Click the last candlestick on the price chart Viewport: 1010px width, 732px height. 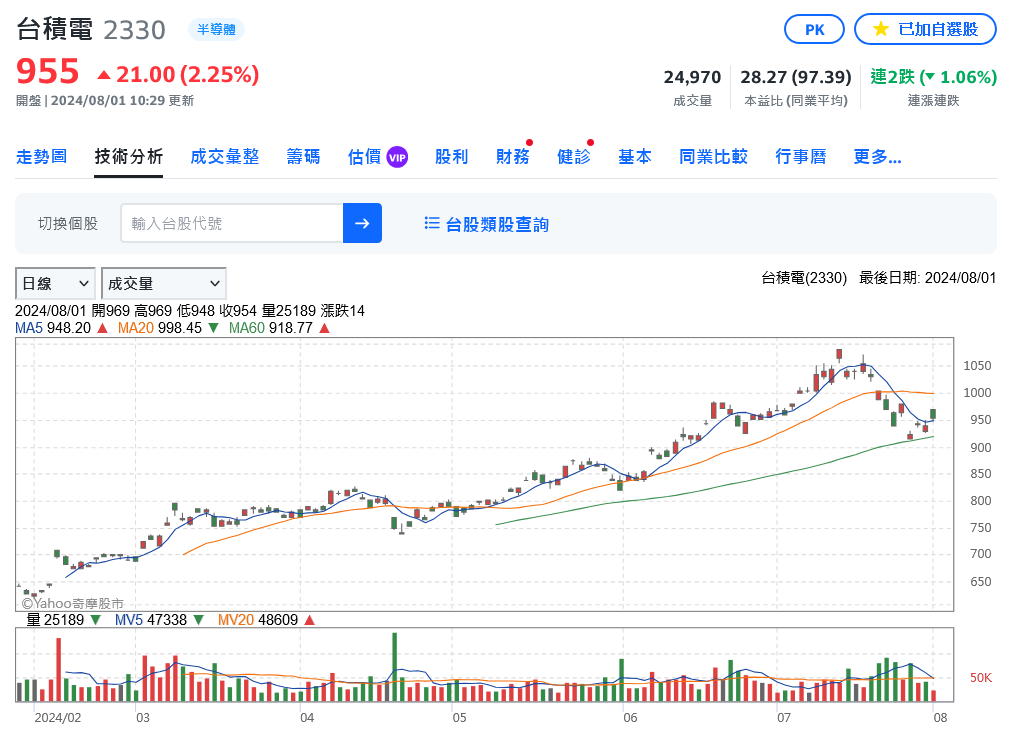pyautogui.click(x=933, y=414)
